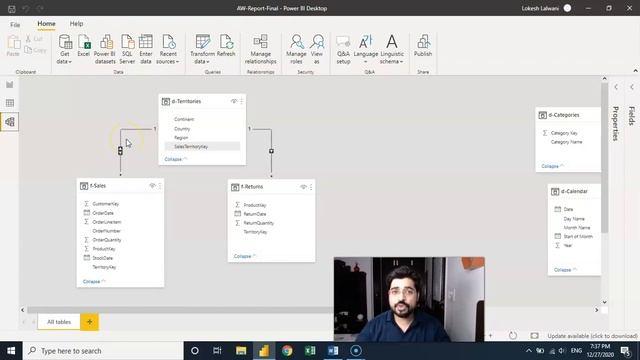The height and width of the screenshot is (360, 640).
Task: Select ReturnQuantity field in f-Returns
Action: coord(259,223)
